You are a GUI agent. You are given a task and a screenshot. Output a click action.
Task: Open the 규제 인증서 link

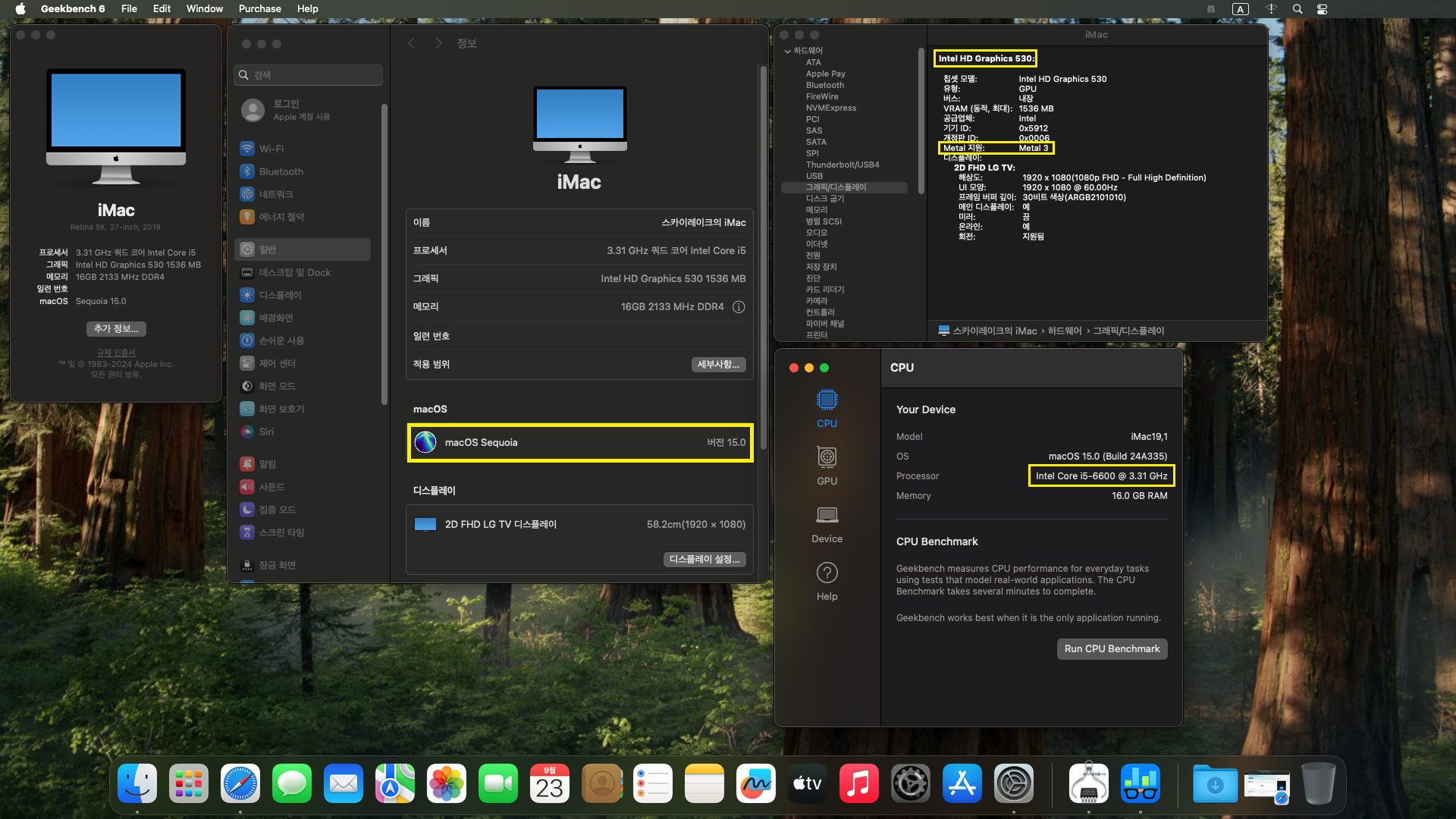click(x=116, y=353)
